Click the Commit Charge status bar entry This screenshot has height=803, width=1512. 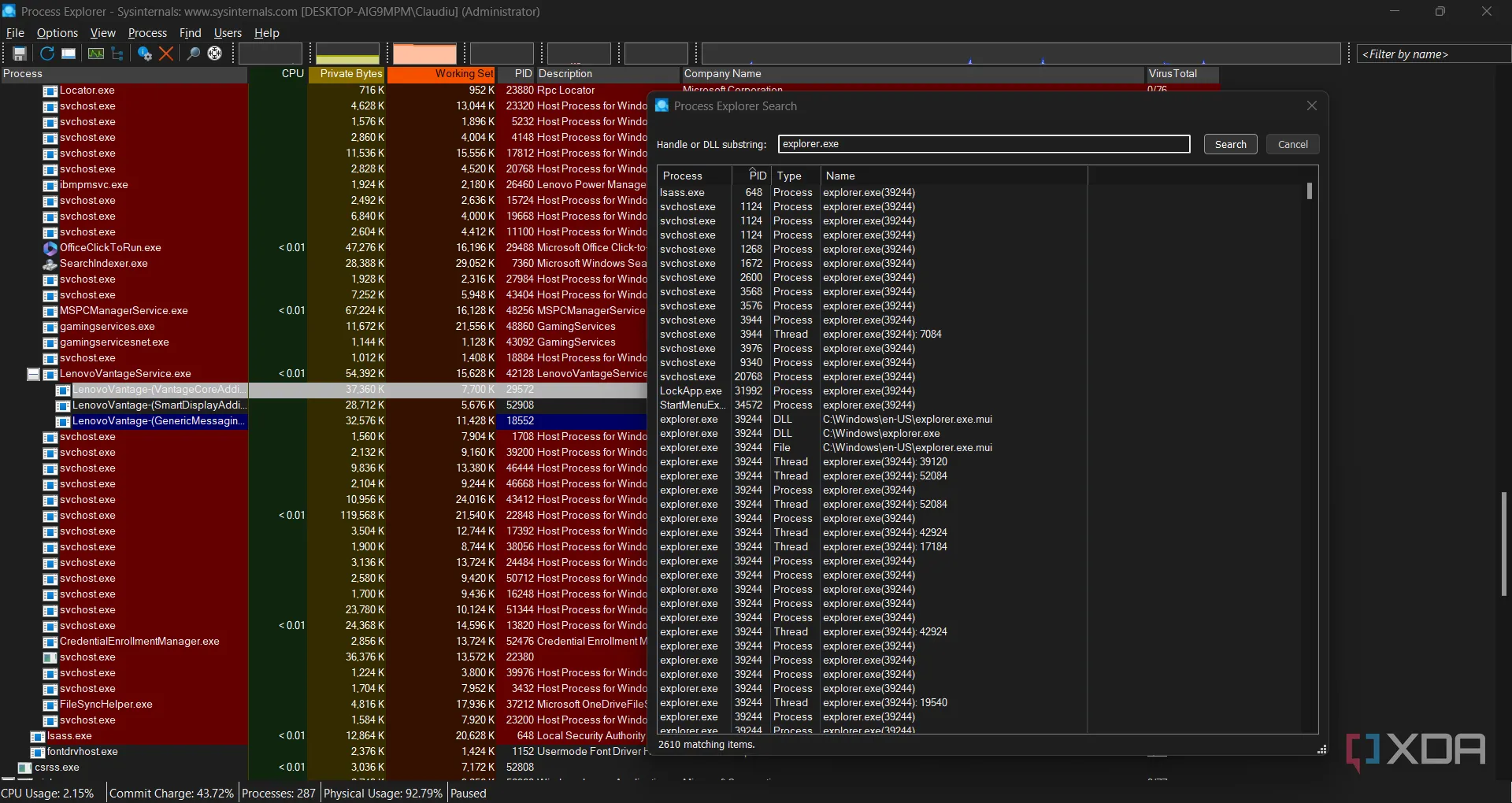click(172, 794)
